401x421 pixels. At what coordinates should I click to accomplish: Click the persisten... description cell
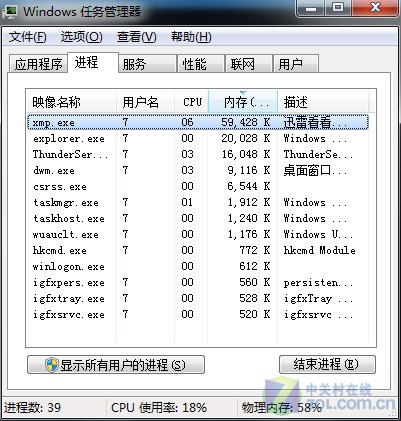tap(318, 283)
